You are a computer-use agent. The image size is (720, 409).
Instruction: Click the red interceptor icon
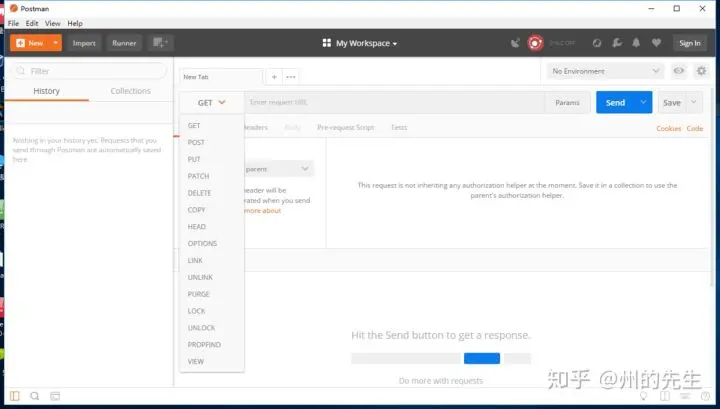tap(535, 43)
